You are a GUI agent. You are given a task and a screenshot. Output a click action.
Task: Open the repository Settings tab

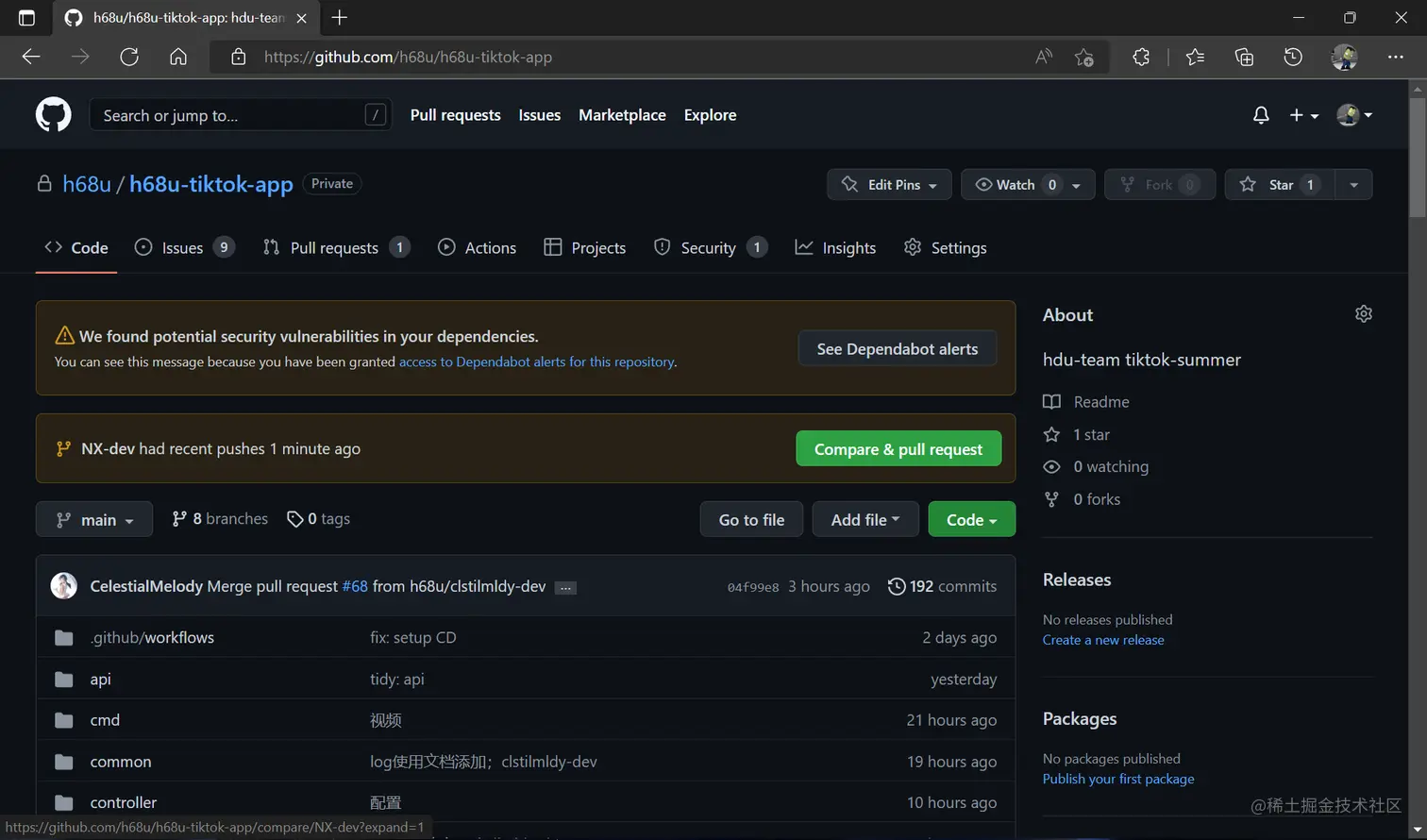945,247
